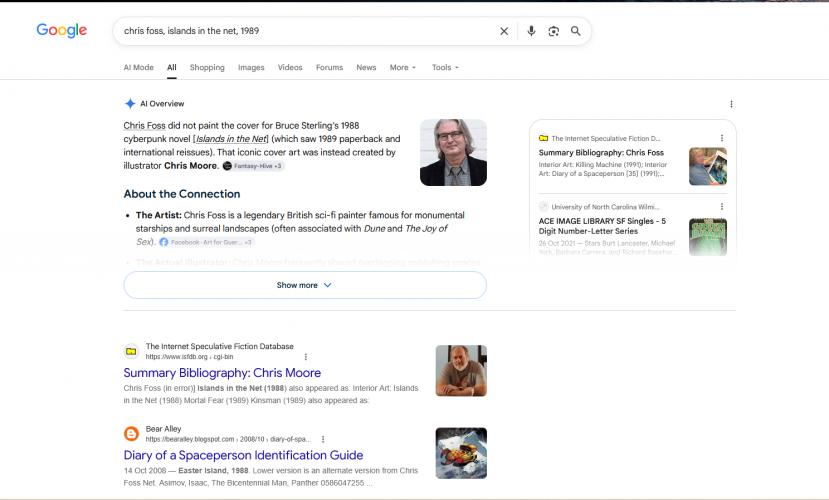
Task: Open the Tools dropdown
Action: click(x=445, y=68)
